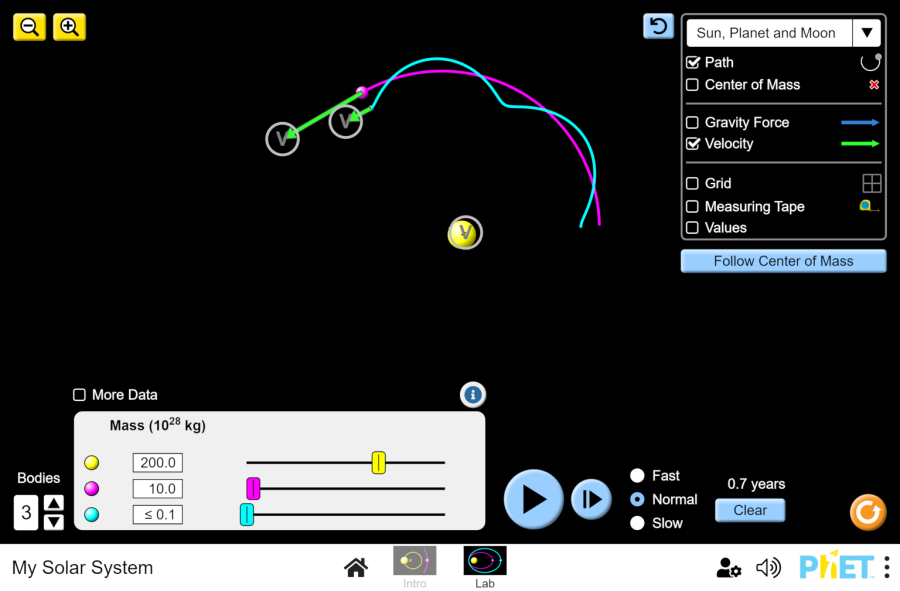Click the blue undo arrow button
Image resolution: width=900 pixels, height=591 pixels.
658,26
